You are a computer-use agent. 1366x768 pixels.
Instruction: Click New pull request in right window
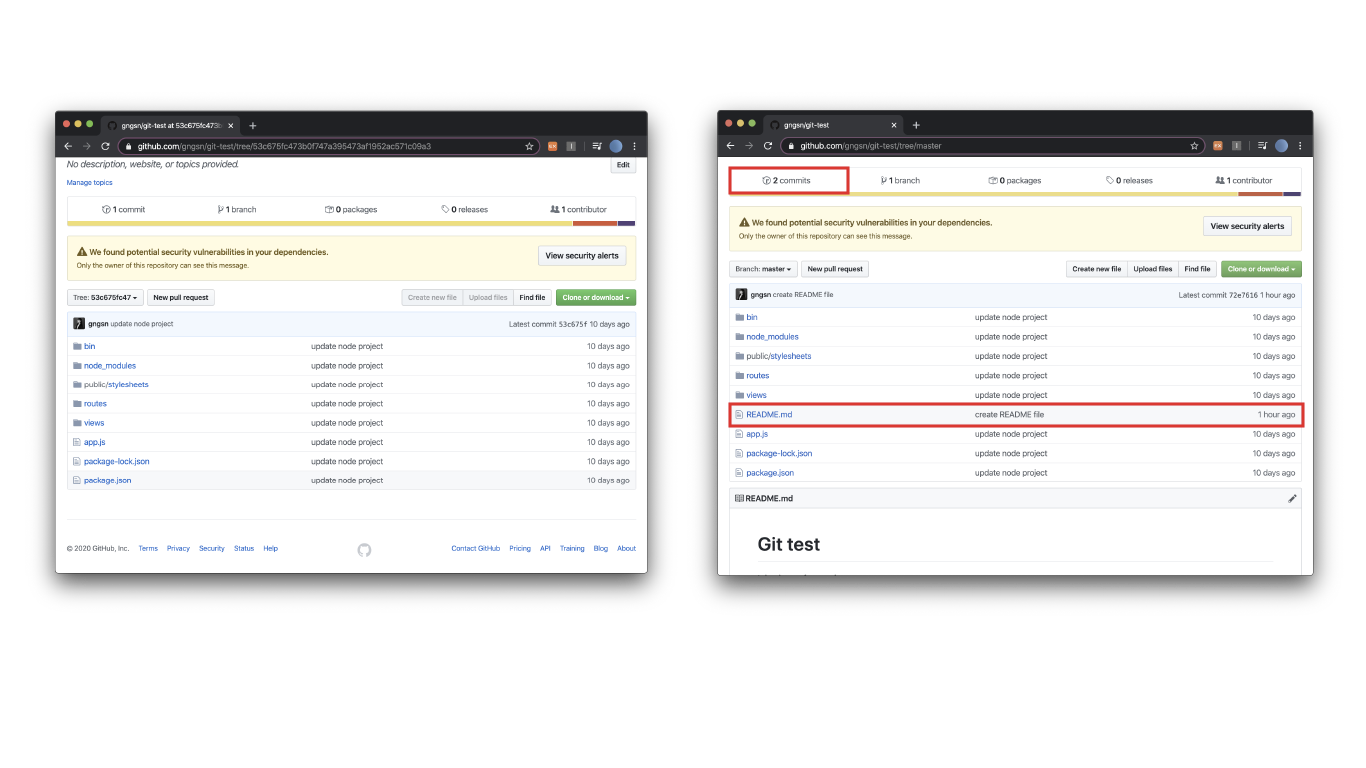pos(835,269)
